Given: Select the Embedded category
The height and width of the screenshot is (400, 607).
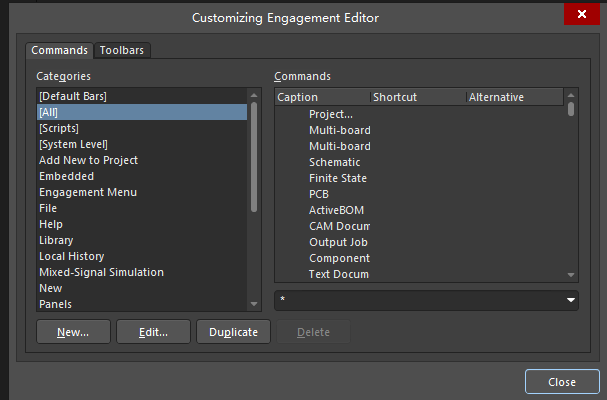Looking at the screenshot, I should tap(142, 176).
